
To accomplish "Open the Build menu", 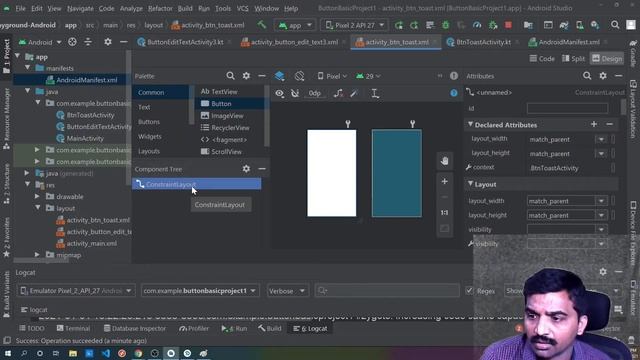I will [x=185, y=8].
